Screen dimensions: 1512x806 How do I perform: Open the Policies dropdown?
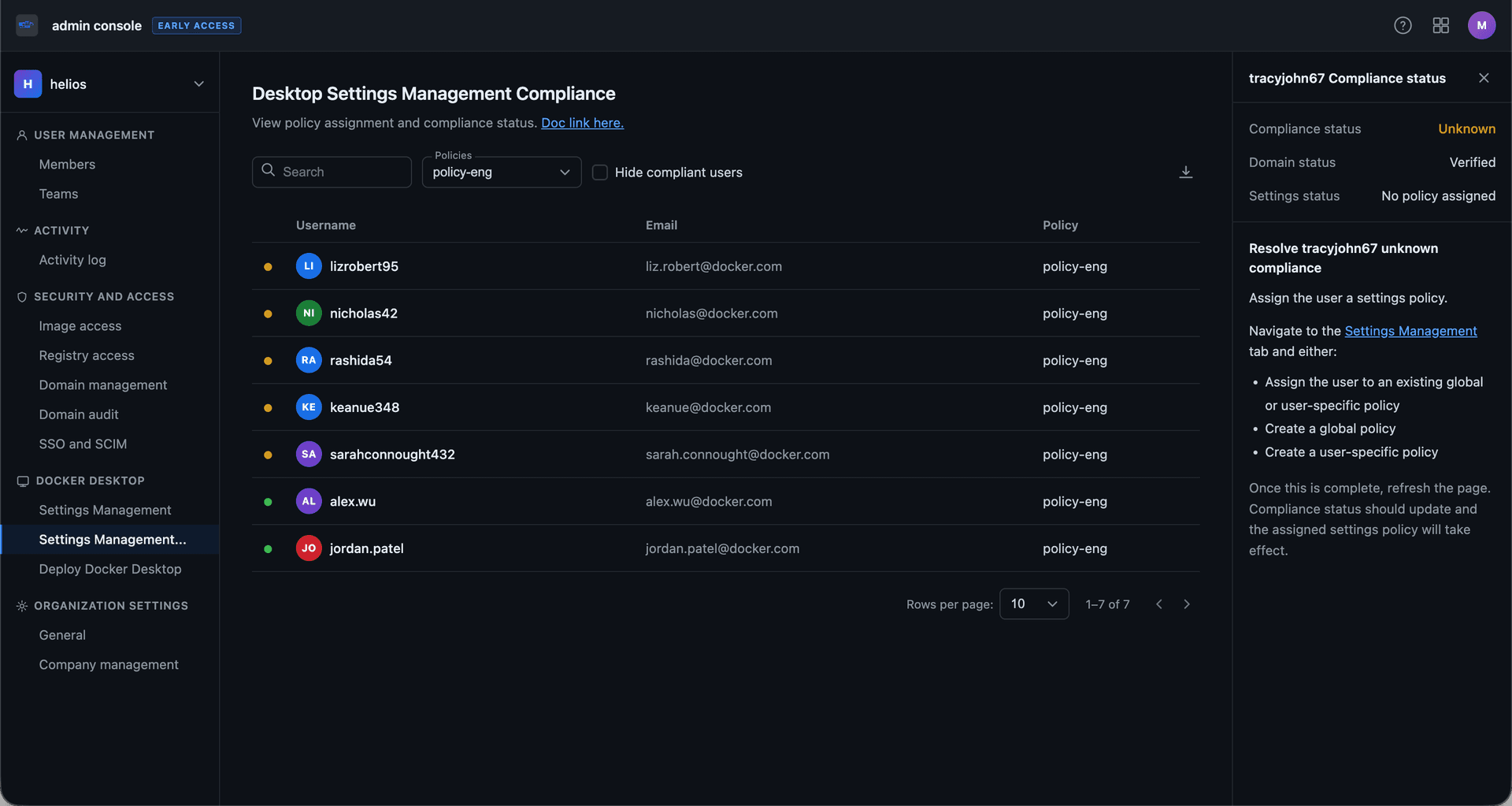click(x=501, y=173)
